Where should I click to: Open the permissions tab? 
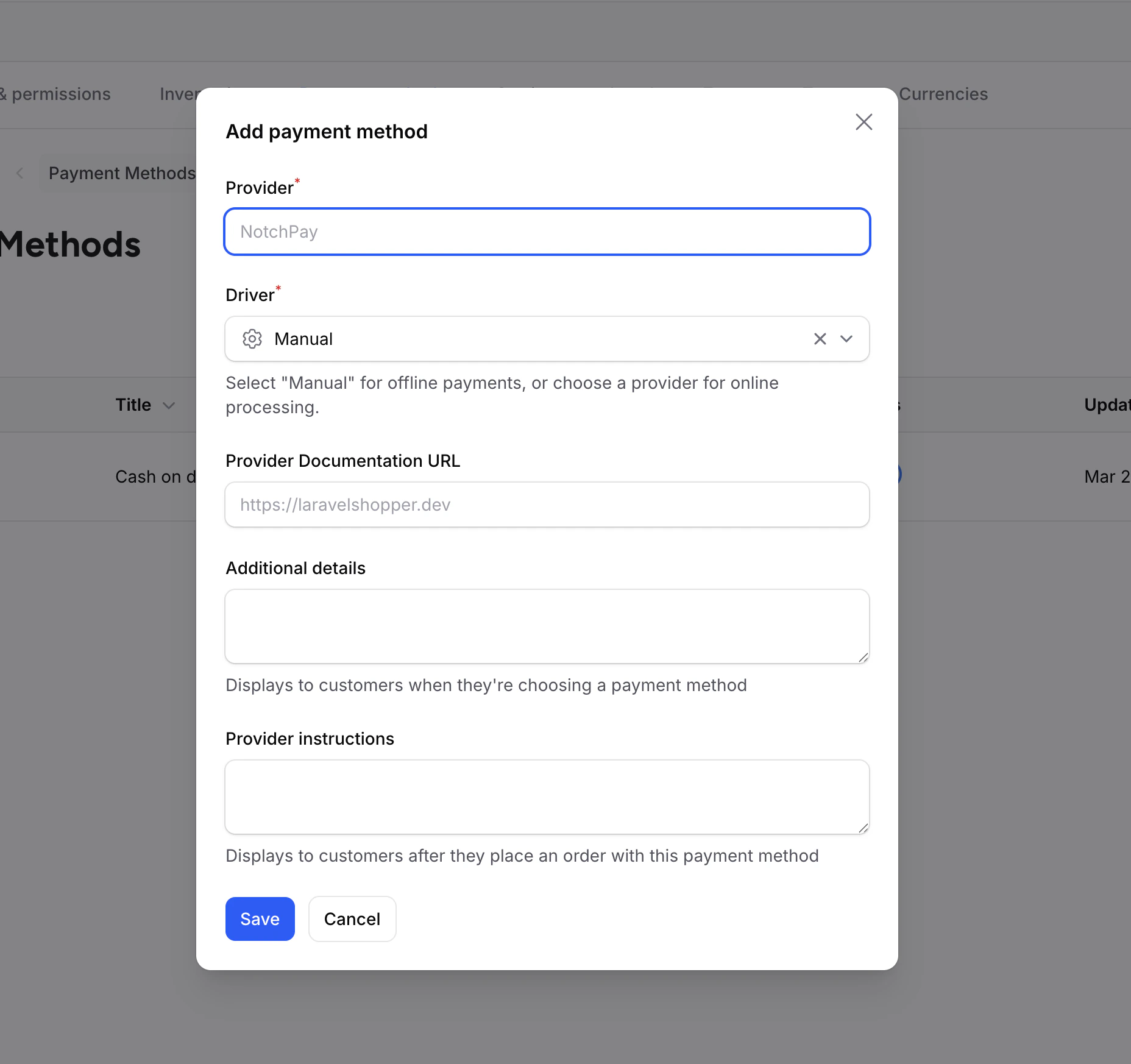coord(55,94)
